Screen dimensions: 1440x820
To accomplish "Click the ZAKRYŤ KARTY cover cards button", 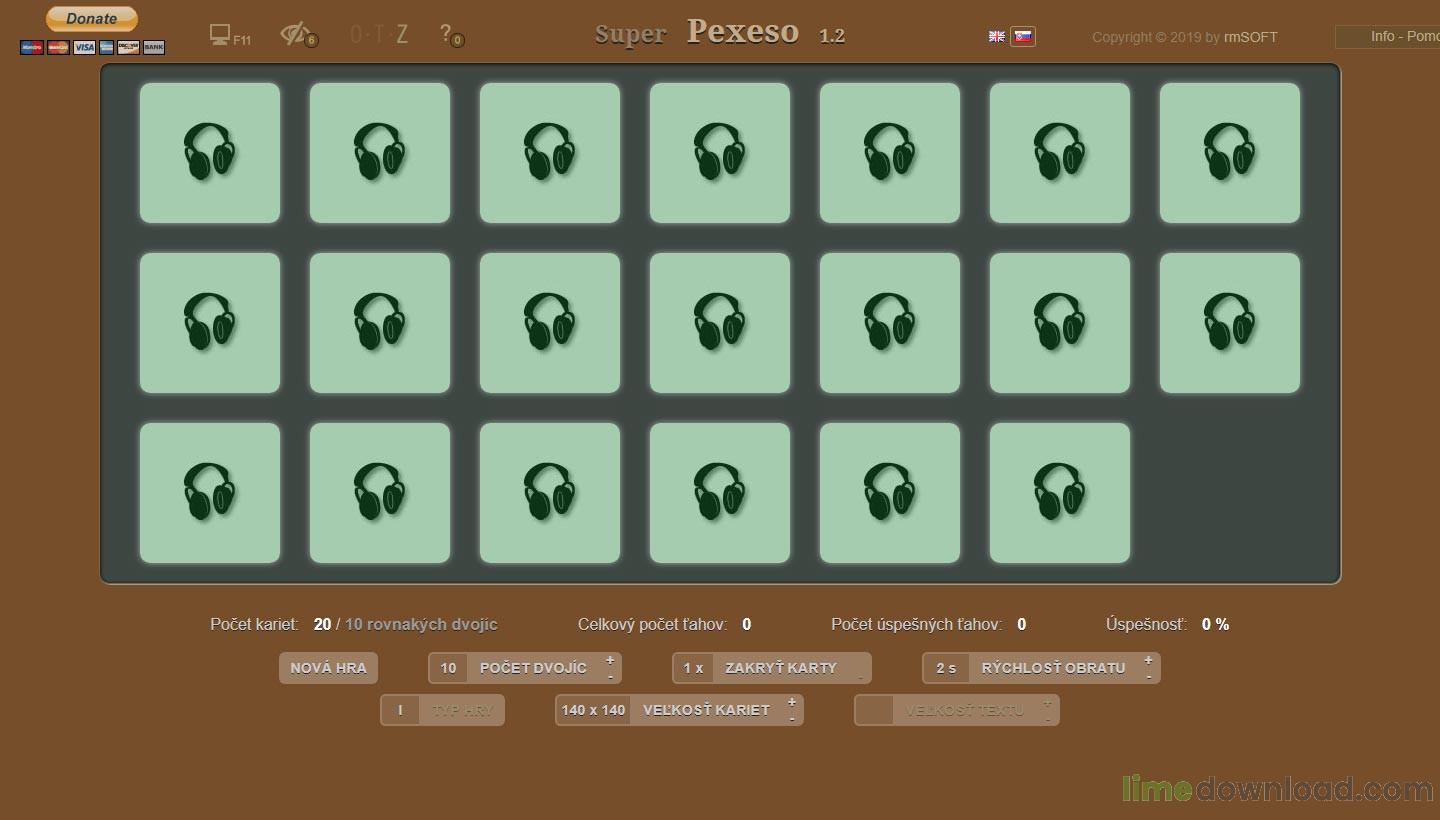I will (780, 668).
